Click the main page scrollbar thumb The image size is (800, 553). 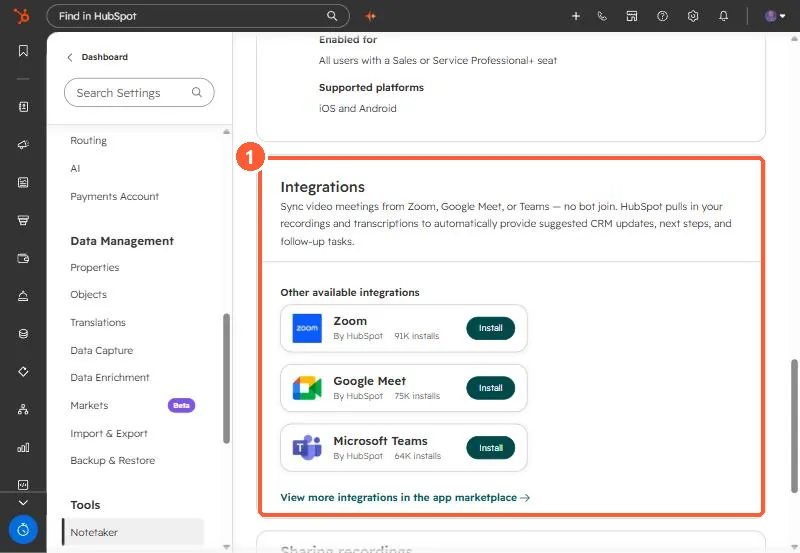point(794,426)
